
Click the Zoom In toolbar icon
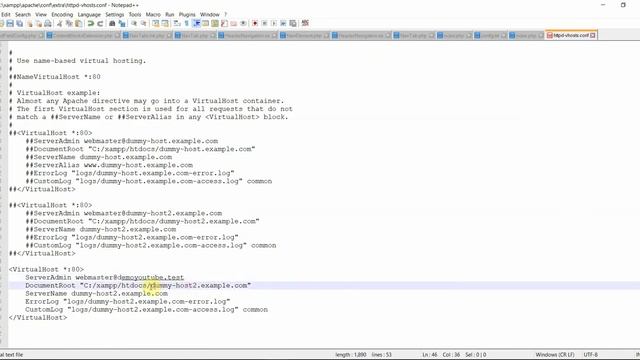pos(134,23)
